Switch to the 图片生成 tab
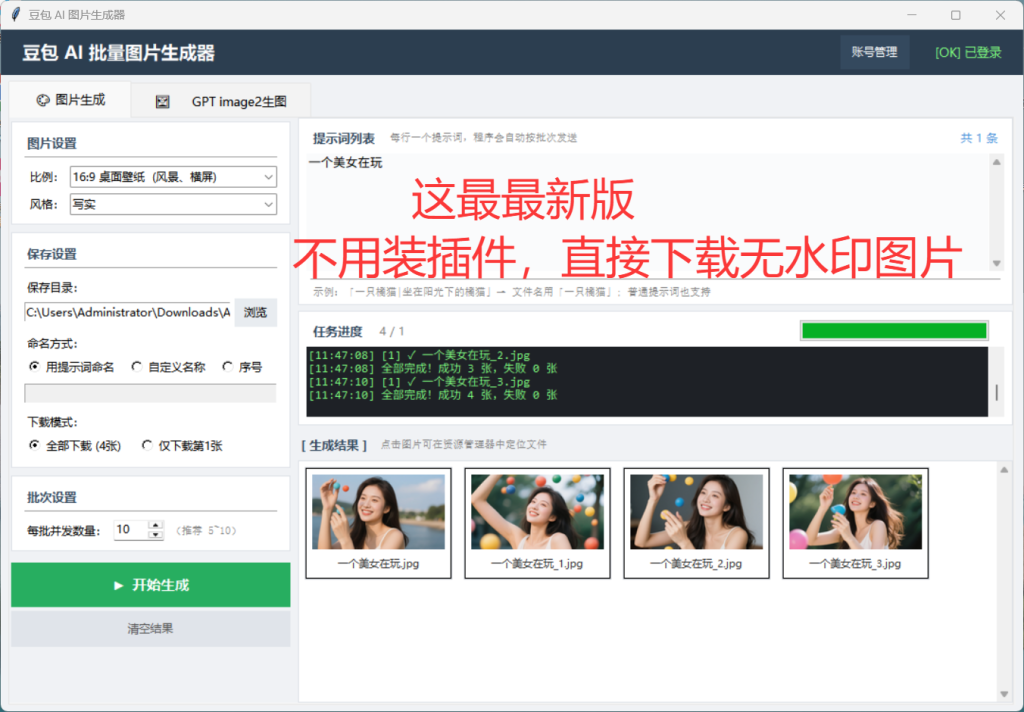The width and height of the screenshot is (1024, 712). pos(71,100)
